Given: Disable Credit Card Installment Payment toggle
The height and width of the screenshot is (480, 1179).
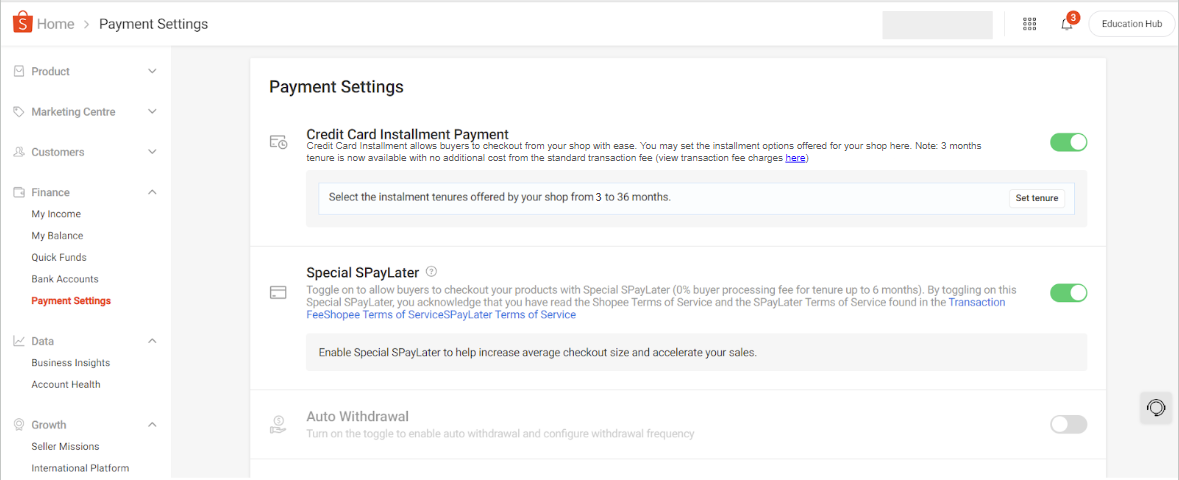Looking at the screenshot, I should click(1068, 142).
